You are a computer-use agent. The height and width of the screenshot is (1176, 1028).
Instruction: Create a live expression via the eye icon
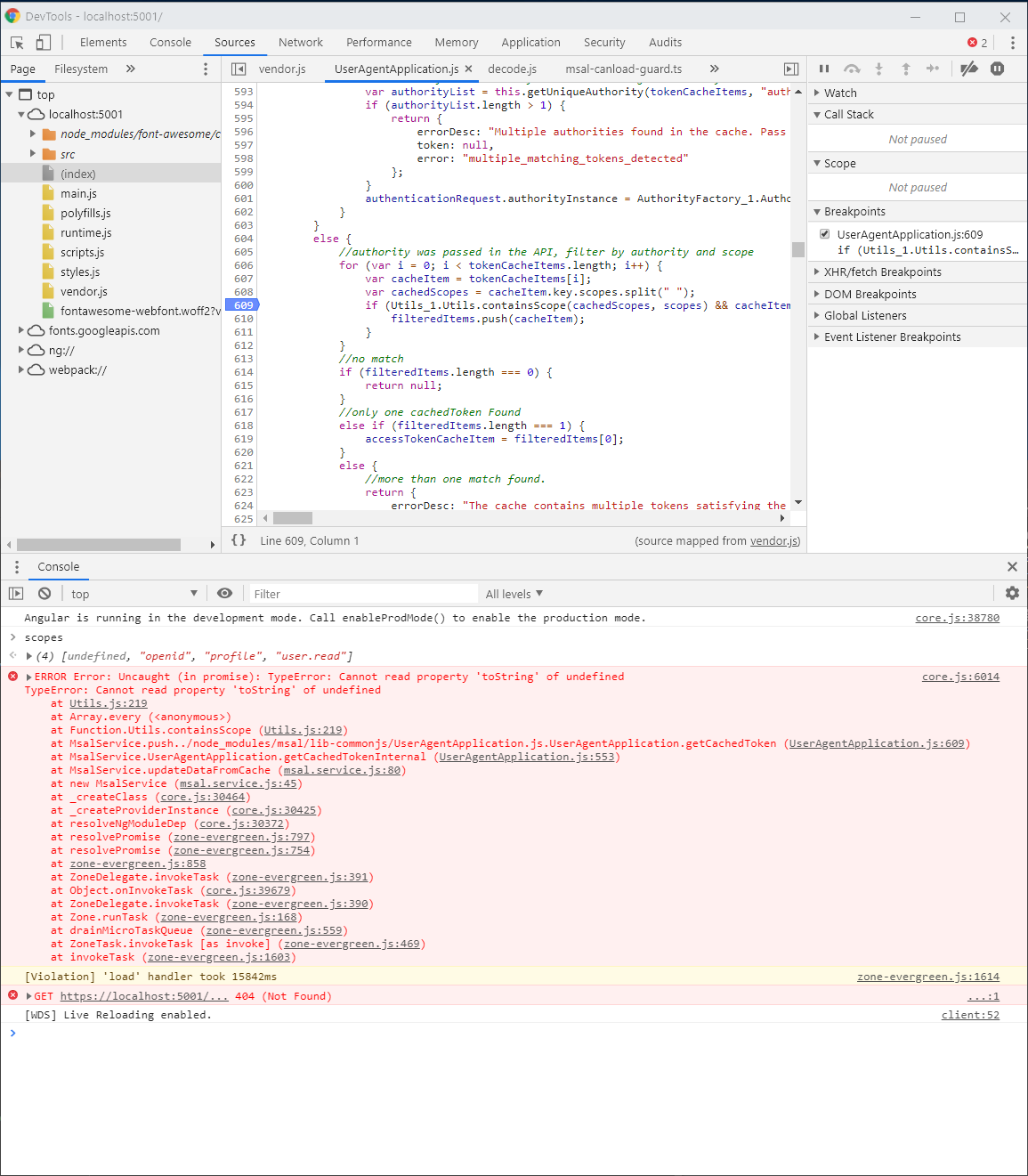click(x=224, y=593)
